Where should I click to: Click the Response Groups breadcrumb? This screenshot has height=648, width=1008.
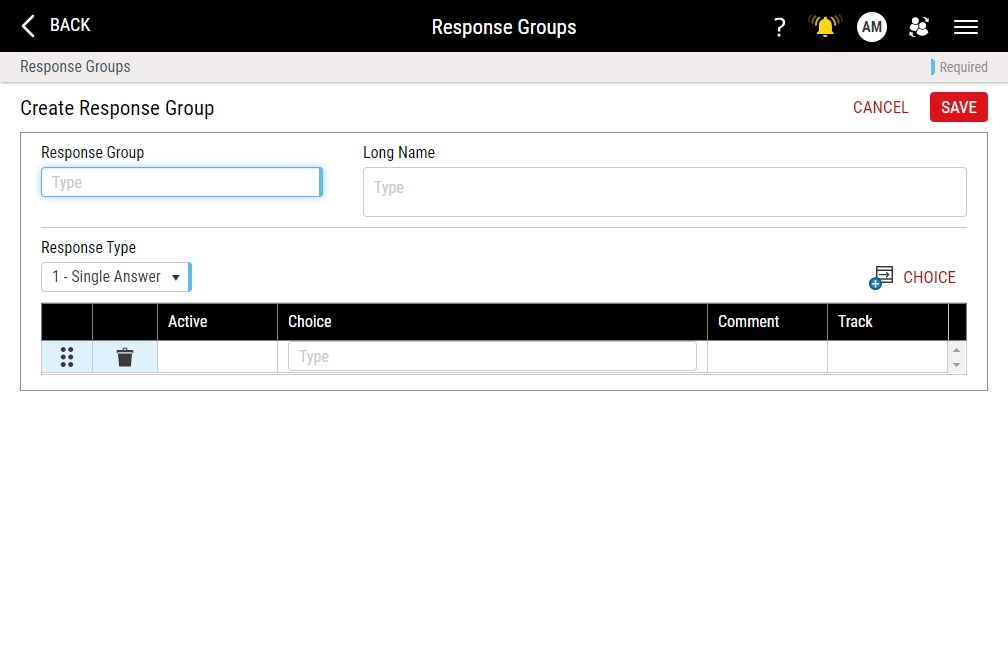[x=75, y=67]
